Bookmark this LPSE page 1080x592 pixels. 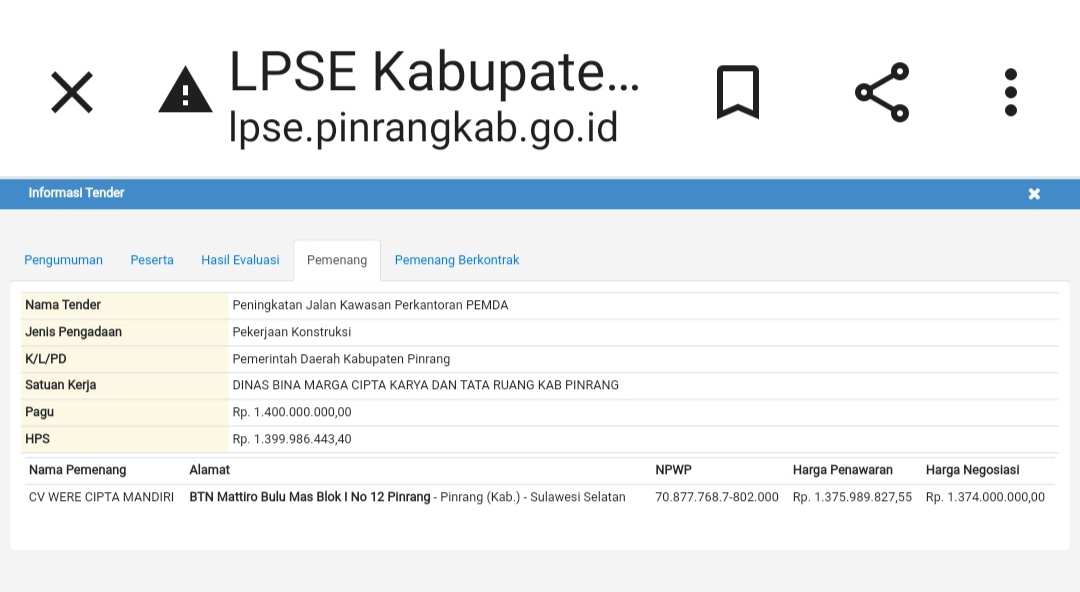click(x=738, y=93)
